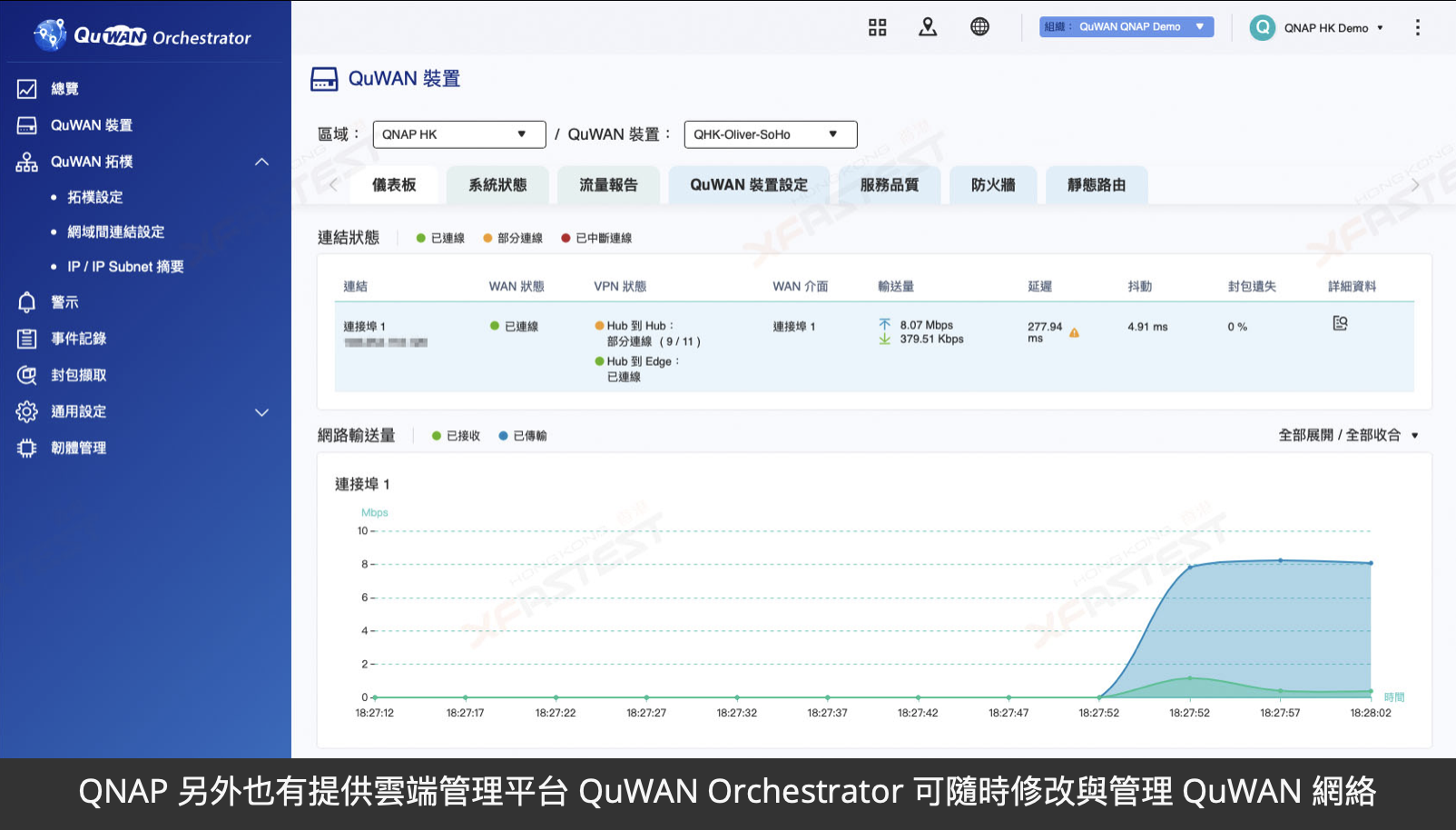Switch to the 防火牆 tab
This screenshot has width=1456, height=830.
pyautogui.click(x=993, y=184)
